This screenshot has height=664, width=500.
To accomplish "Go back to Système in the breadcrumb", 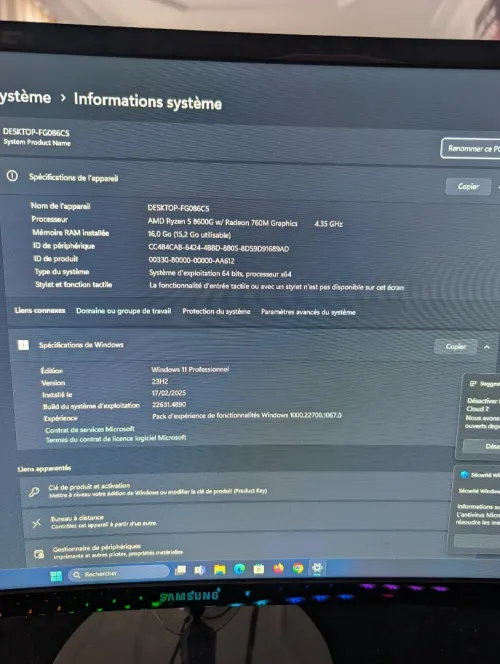I will coord(25,97).
